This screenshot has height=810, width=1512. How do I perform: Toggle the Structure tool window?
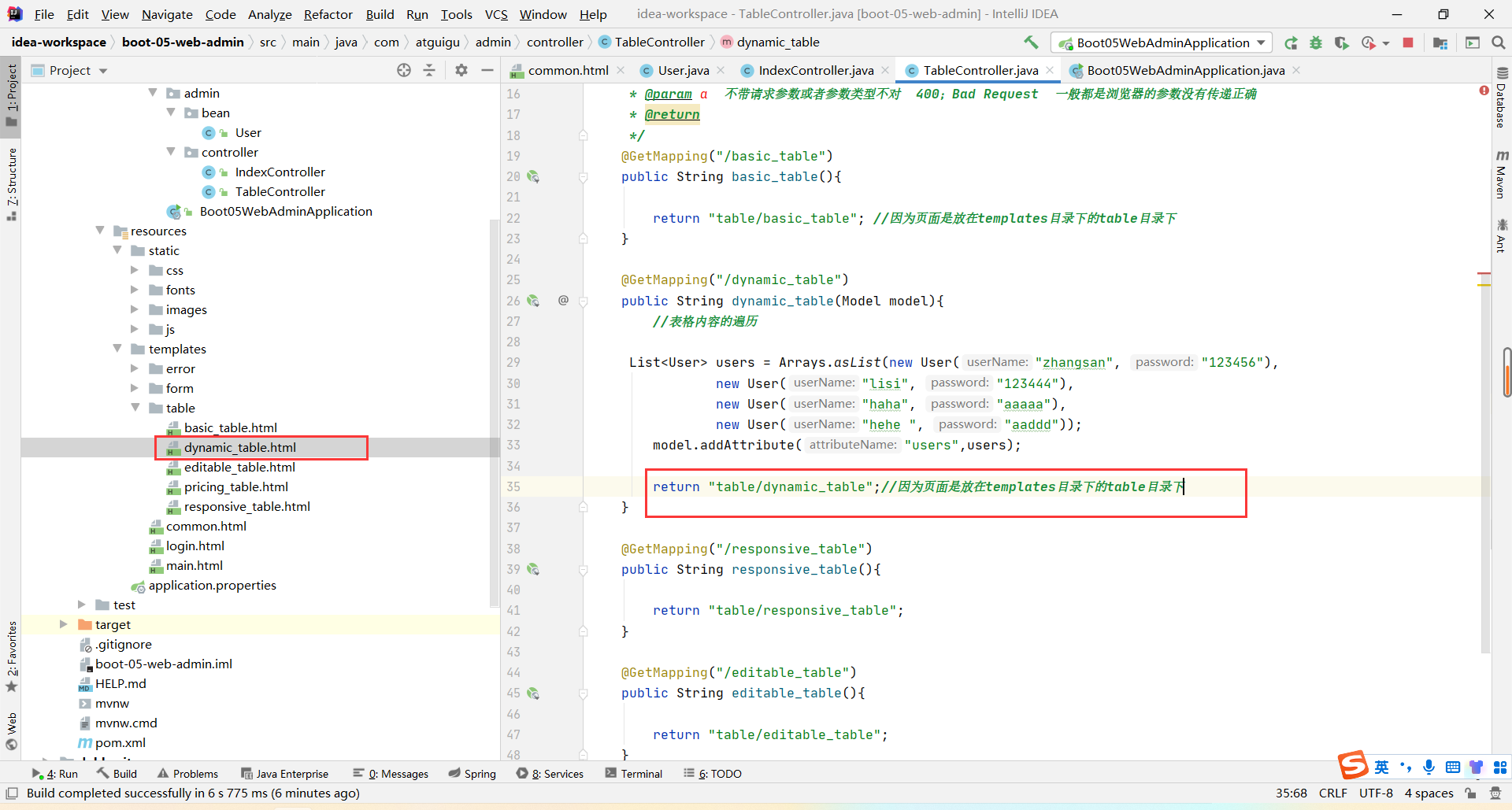click(x=11, y=183)
